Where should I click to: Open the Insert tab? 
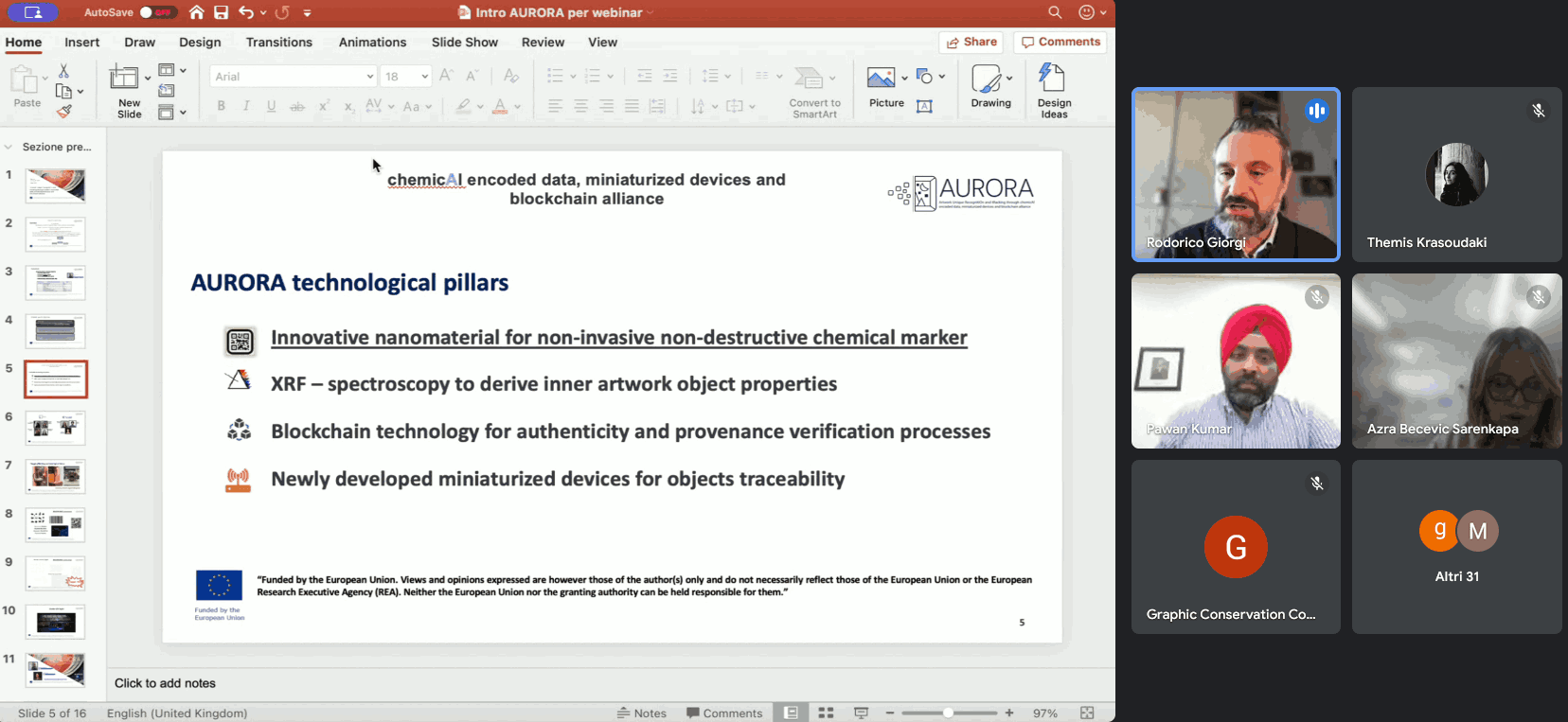pos(81,43)
